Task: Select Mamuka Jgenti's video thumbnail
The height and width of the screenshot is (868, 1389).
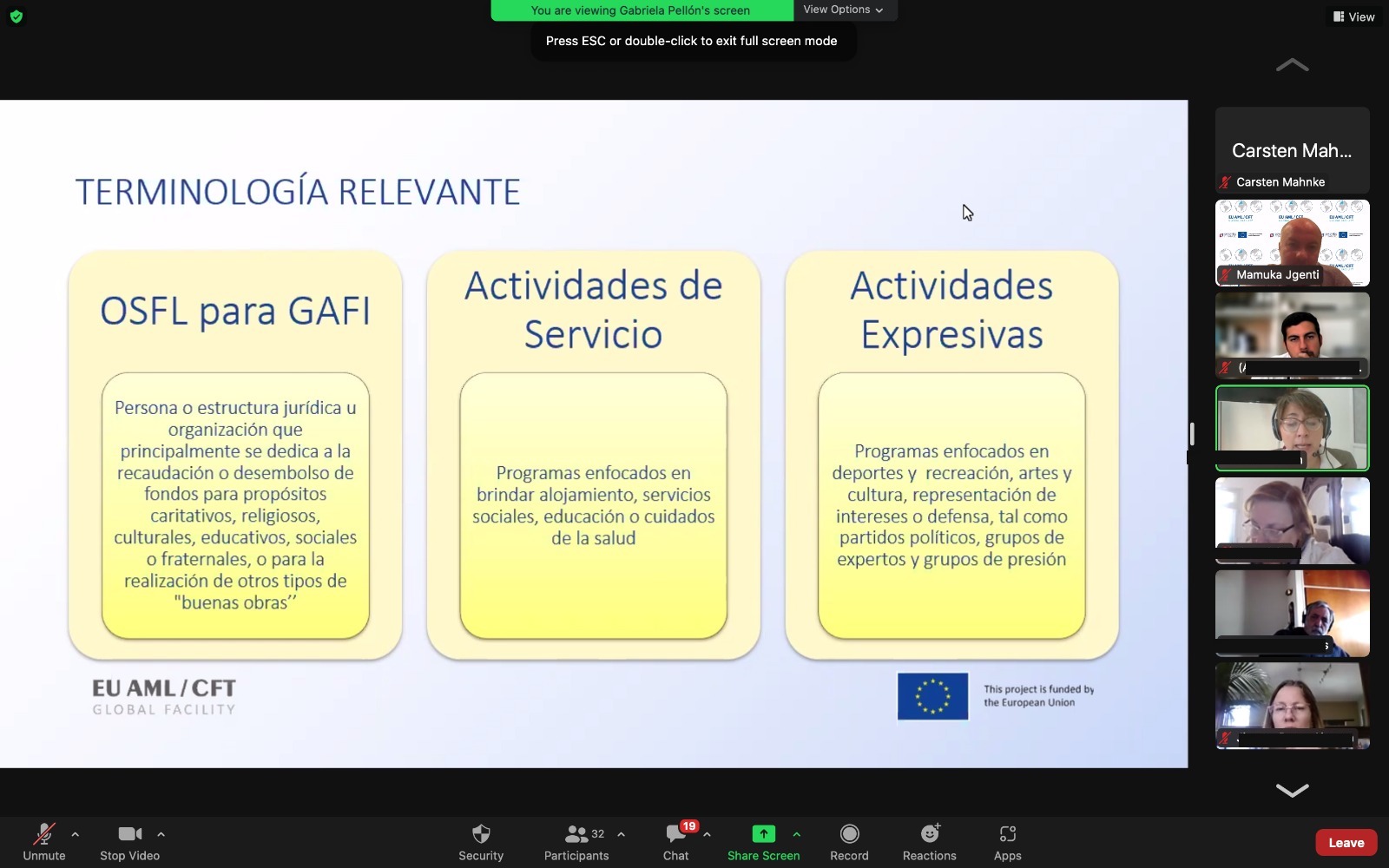Action: [1292, 243]
